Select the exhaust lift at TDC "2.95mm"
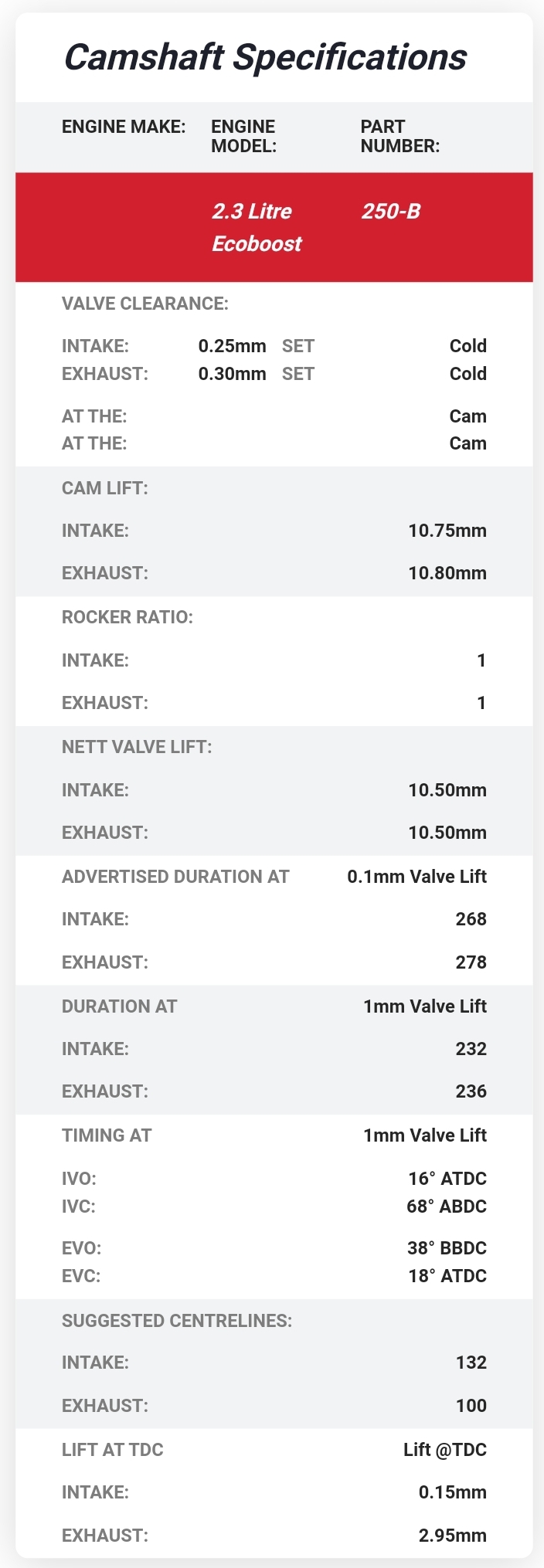 click(452, 1536)
